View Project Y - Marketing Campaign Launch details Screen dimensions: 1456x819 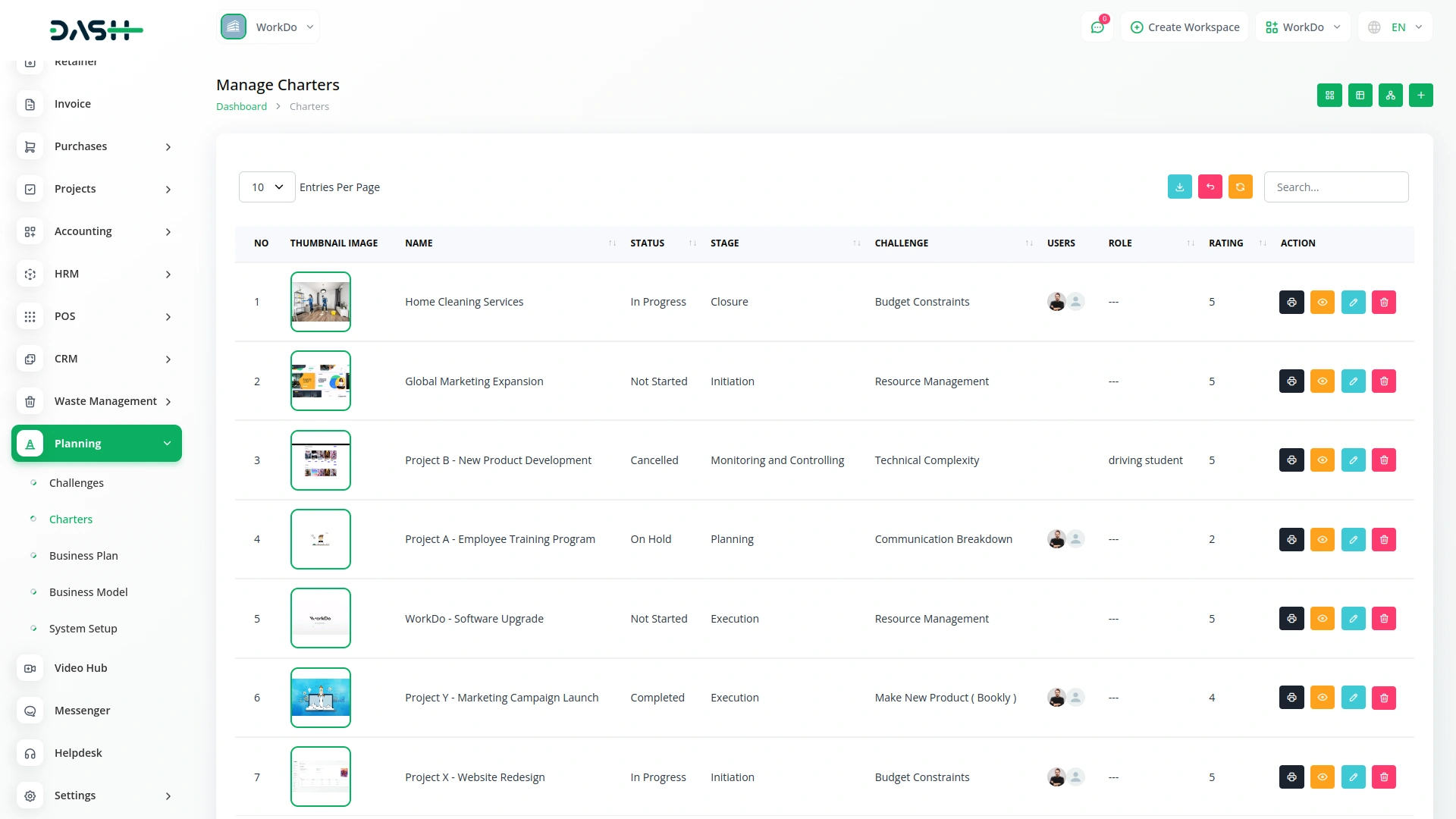(1322, 698)
